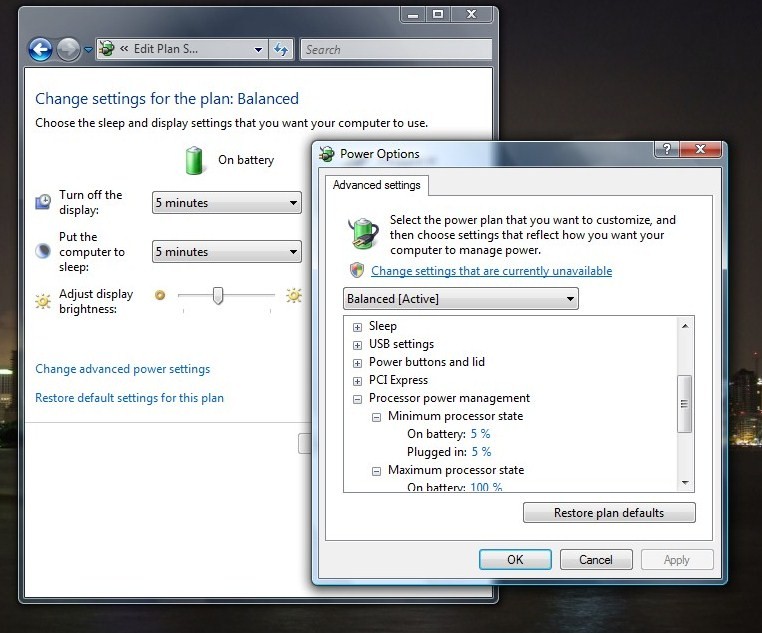Expand the Power buttons and lid node
The width and height of the screenshot is (762, 633).
click(x=357, y=363)
